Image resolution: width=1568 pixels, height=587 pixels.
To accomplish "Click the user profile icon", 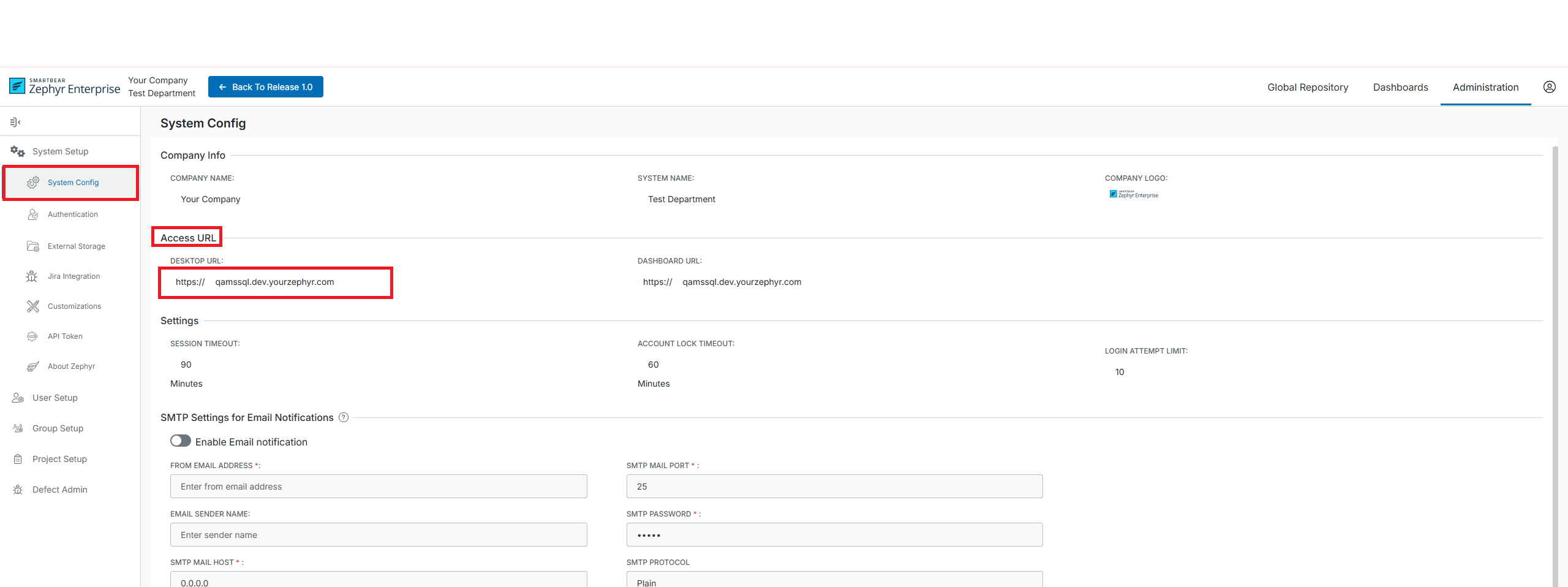I will coord(1549,87).
